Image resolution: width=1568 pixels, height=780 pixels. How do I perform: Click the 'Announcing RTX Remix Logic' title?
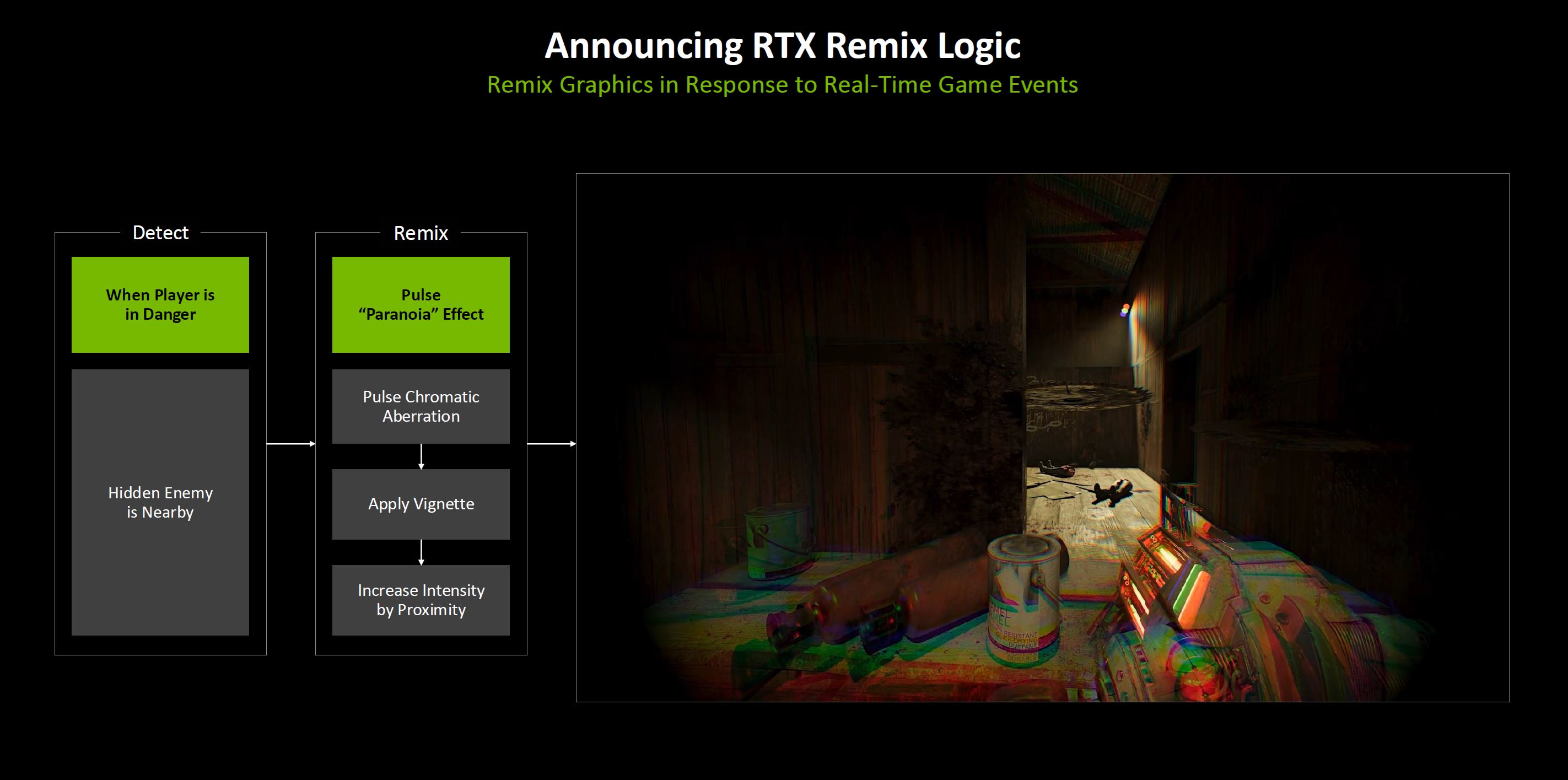coord(782,46)
